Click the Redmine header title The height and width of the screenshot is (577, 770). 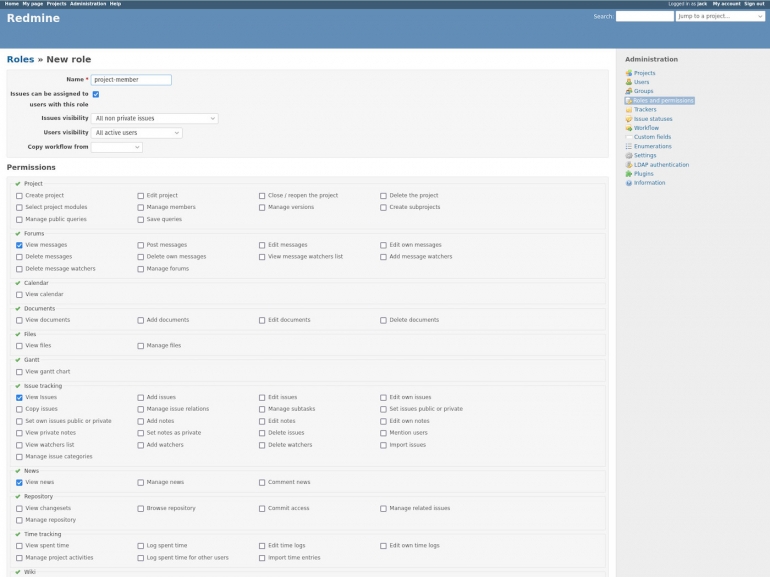[33, 18]
